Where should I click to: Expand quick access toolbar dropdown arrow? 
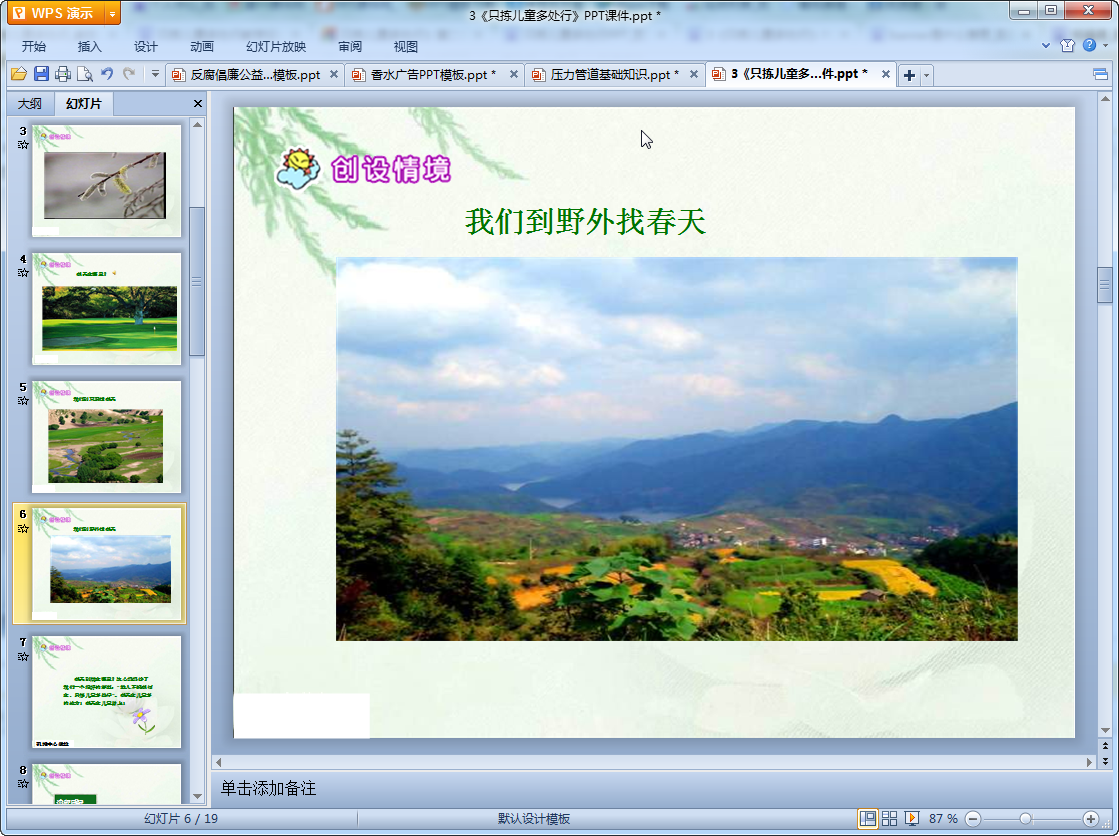click(x=155, y=74)
